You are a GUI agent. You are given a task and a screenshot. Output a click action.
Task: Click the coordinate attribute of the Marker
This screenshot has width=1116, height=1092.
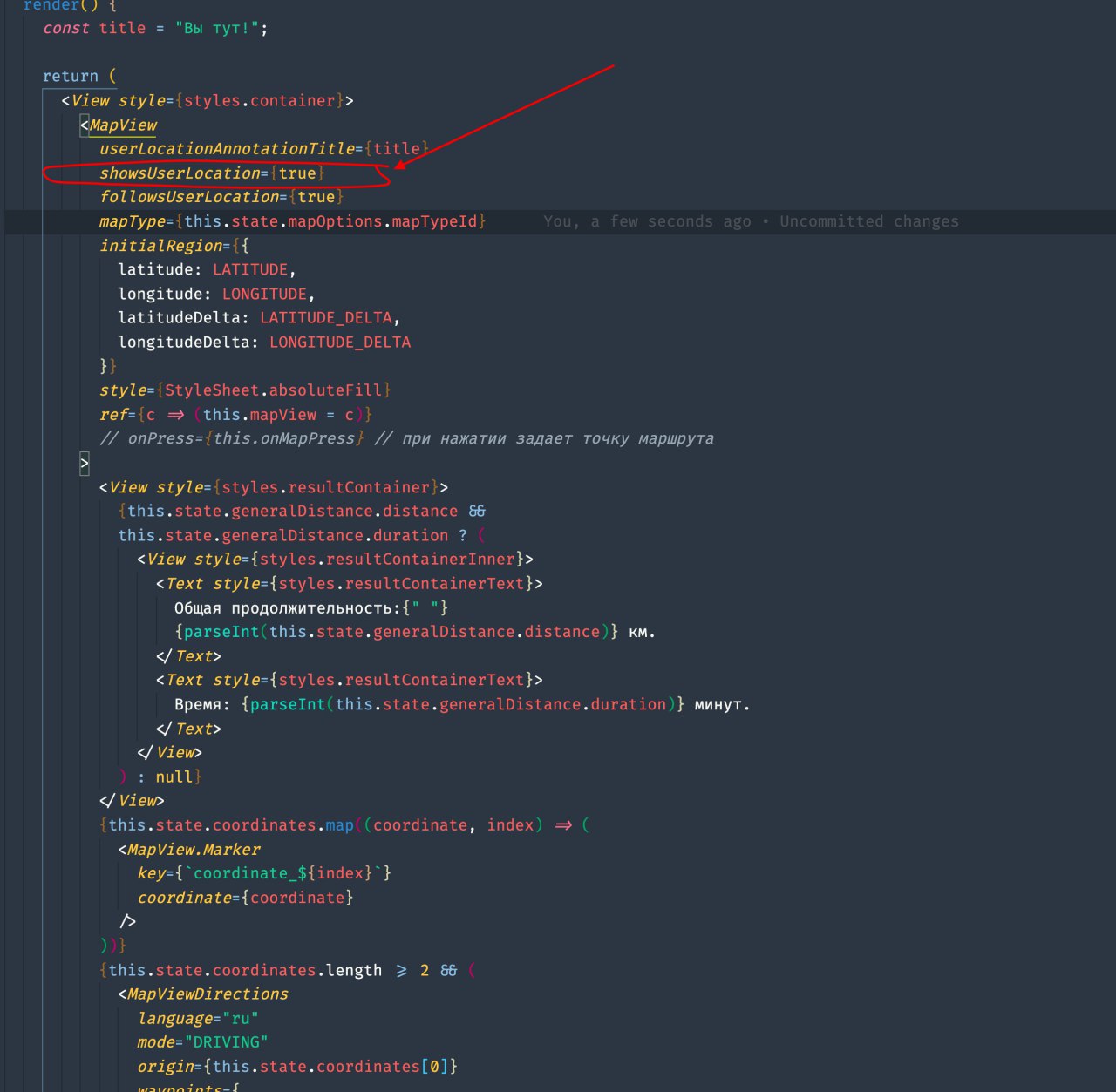[184, 897]
